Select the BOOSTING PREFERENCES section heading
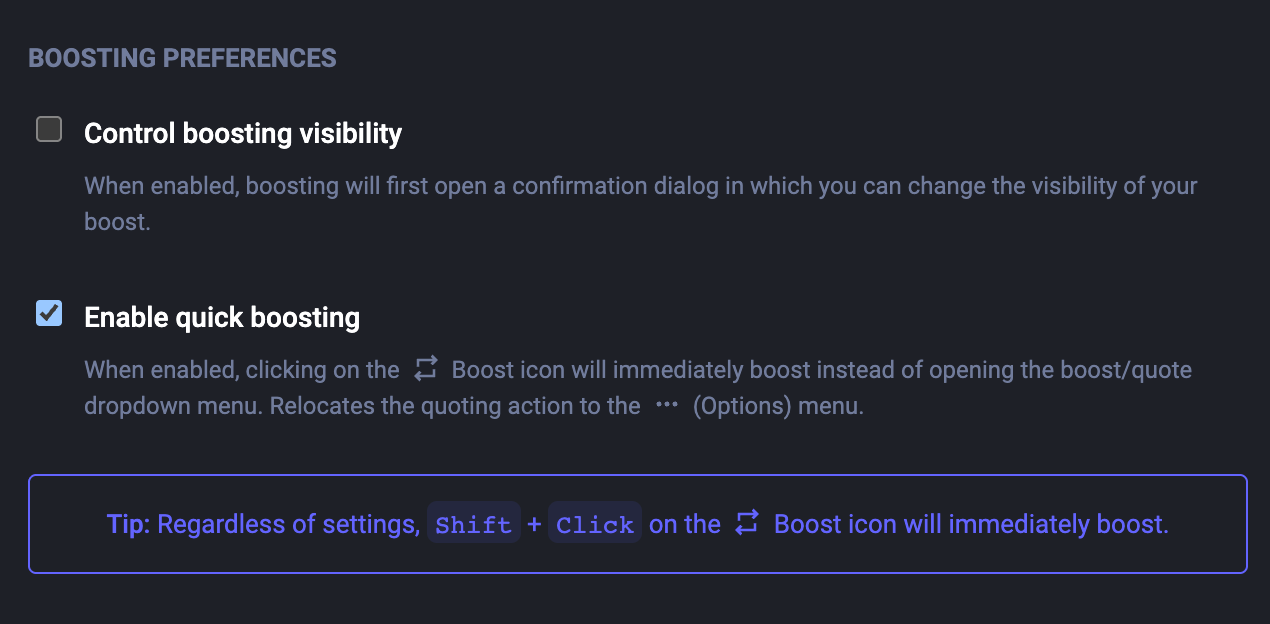The image size is (1270, 624). click(x=182, y=58)
